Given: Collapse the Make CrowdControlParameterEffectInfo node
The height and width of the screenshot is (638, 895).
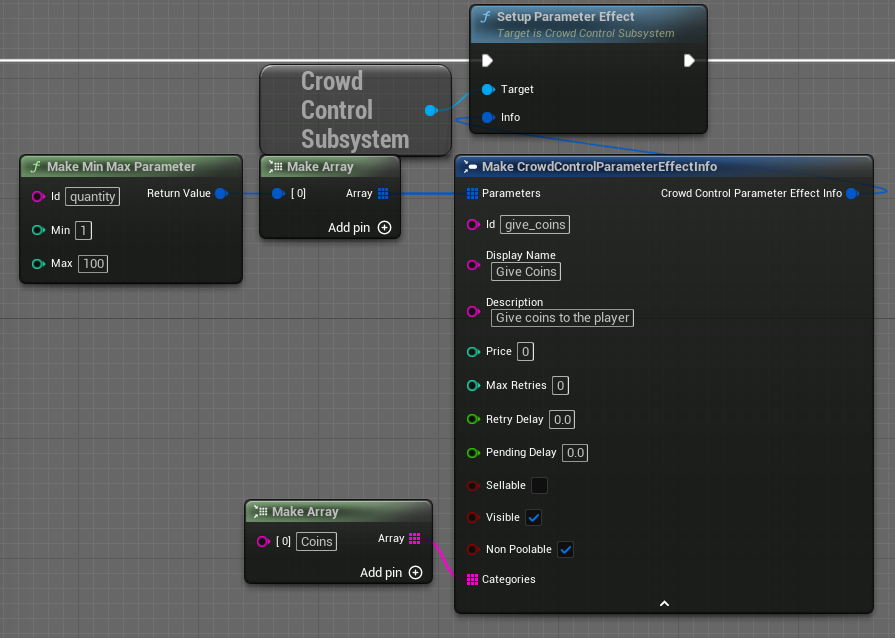Looking at the screenshot, I should pos(664,603).
